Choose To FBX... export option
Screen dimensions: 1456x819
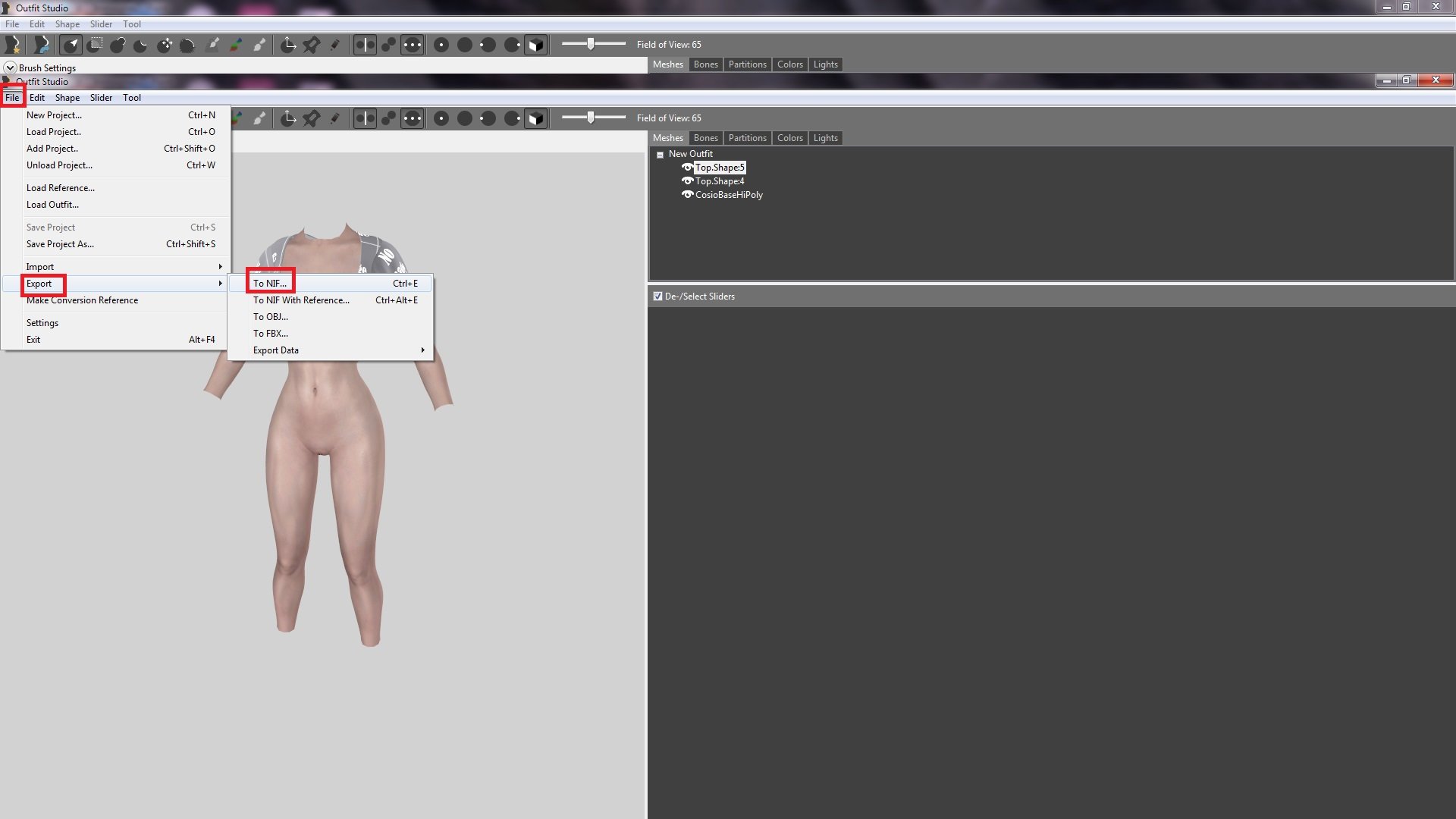[x=331, y=334]
